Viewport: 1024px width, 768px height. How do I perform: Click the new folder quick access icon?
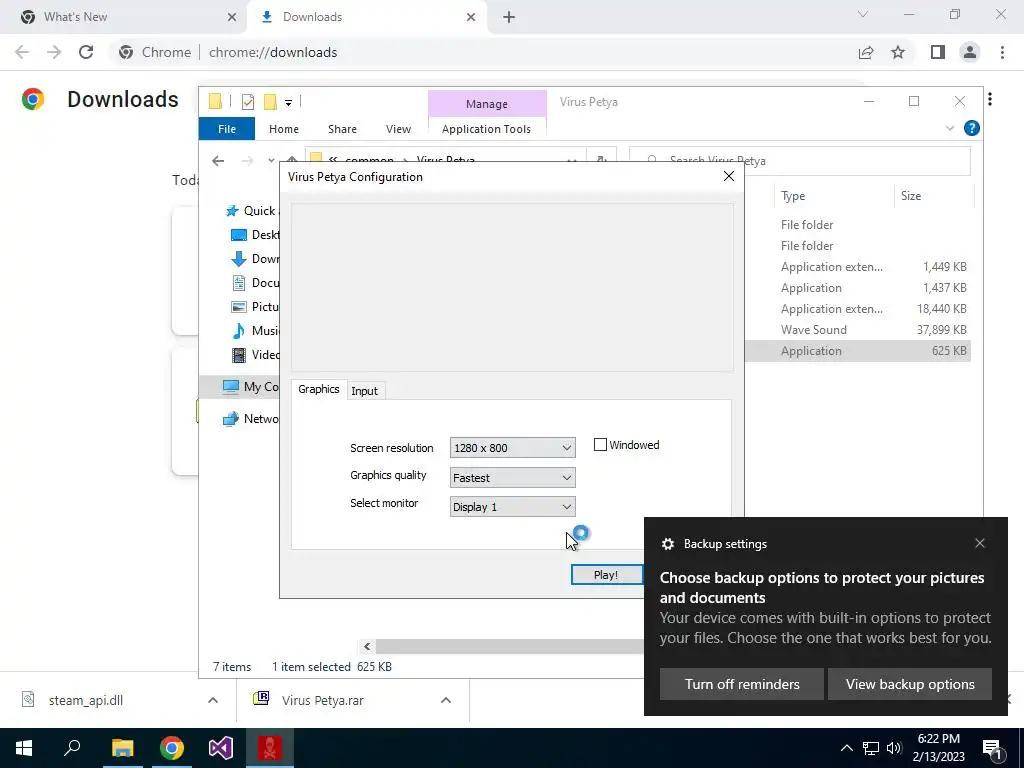[270, 102]
